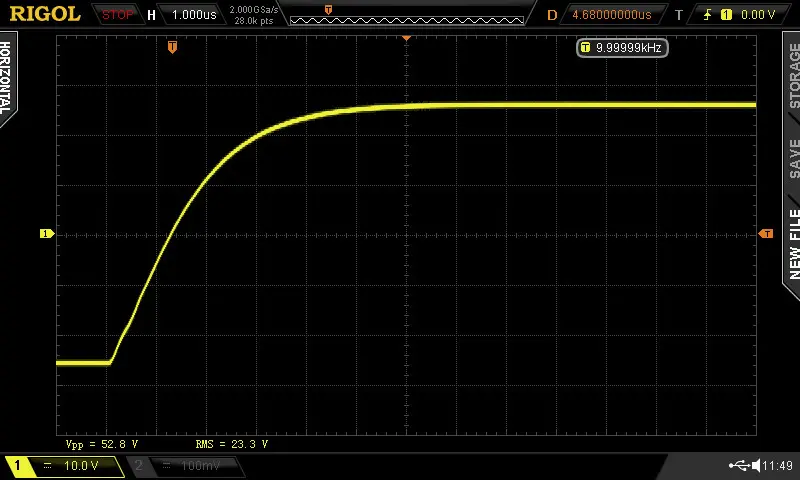
Task: Click the orange T trigger position marker on grid
Action: pyautogui.click(x=172, y=47)
